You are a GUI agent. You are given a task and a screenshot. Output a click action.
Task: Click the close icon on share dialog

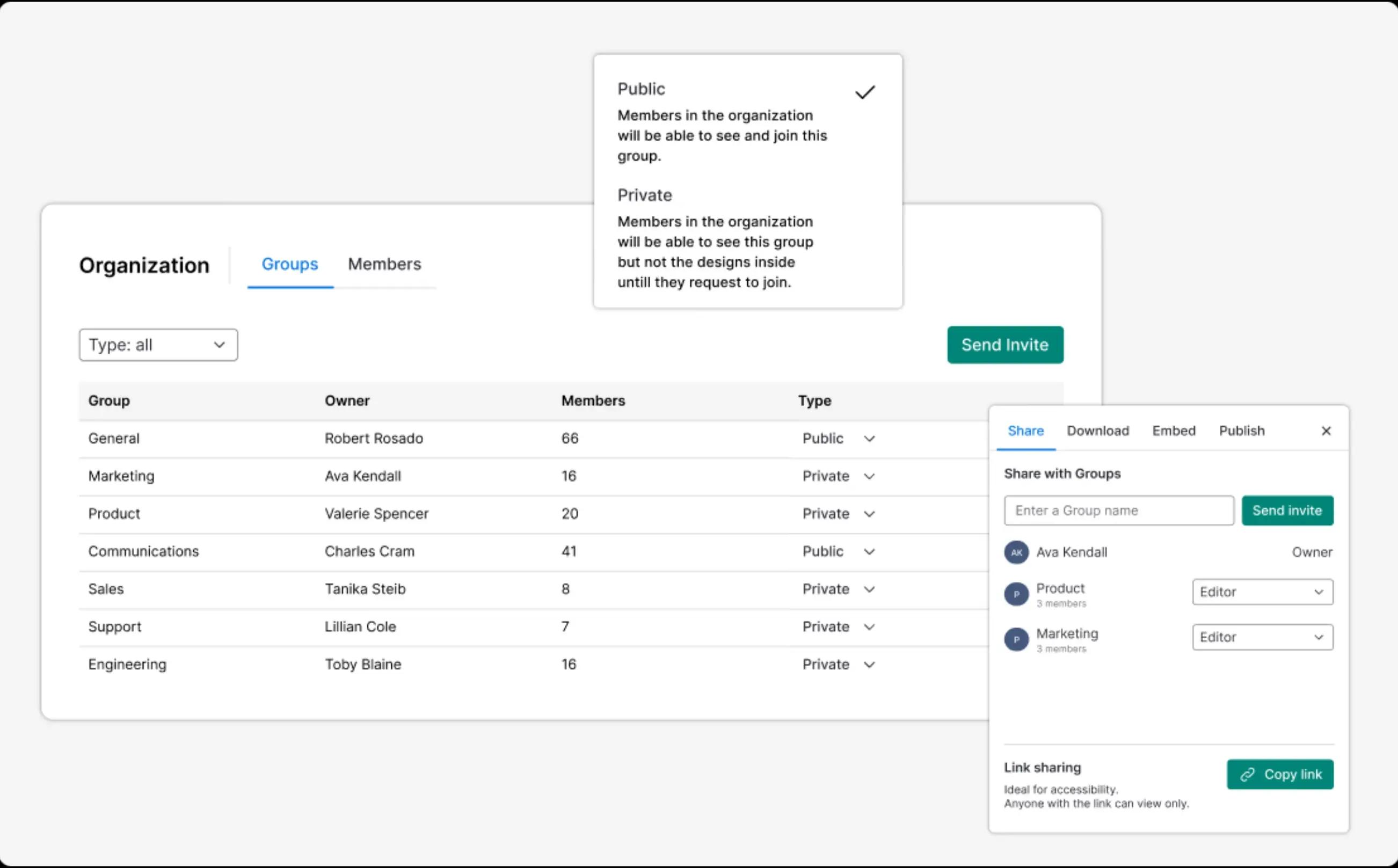point(1326,430)
